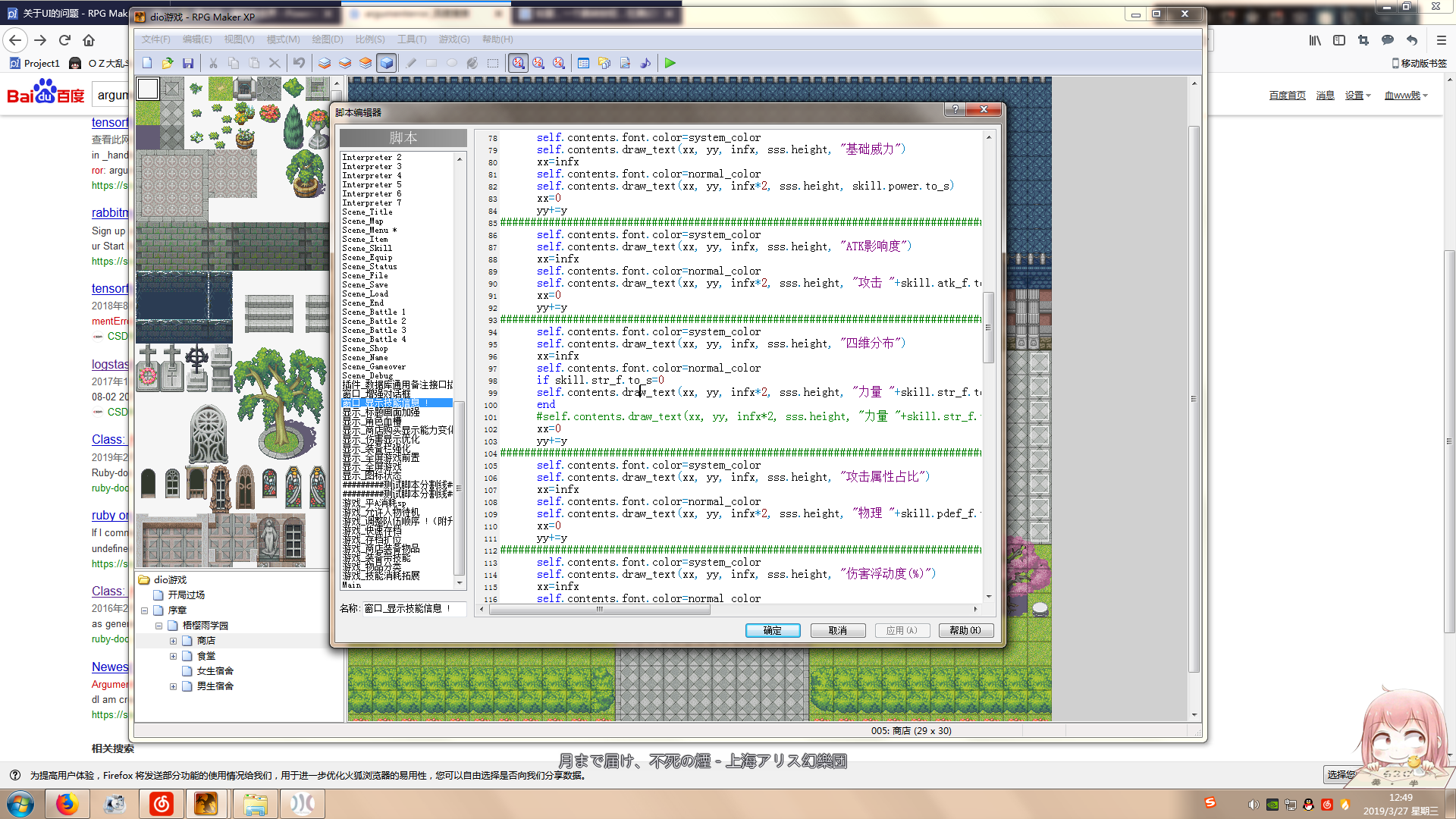Reload the page in Firefox
The image size is (1456, 819).
pyautogui.click(x=64, y=40)
